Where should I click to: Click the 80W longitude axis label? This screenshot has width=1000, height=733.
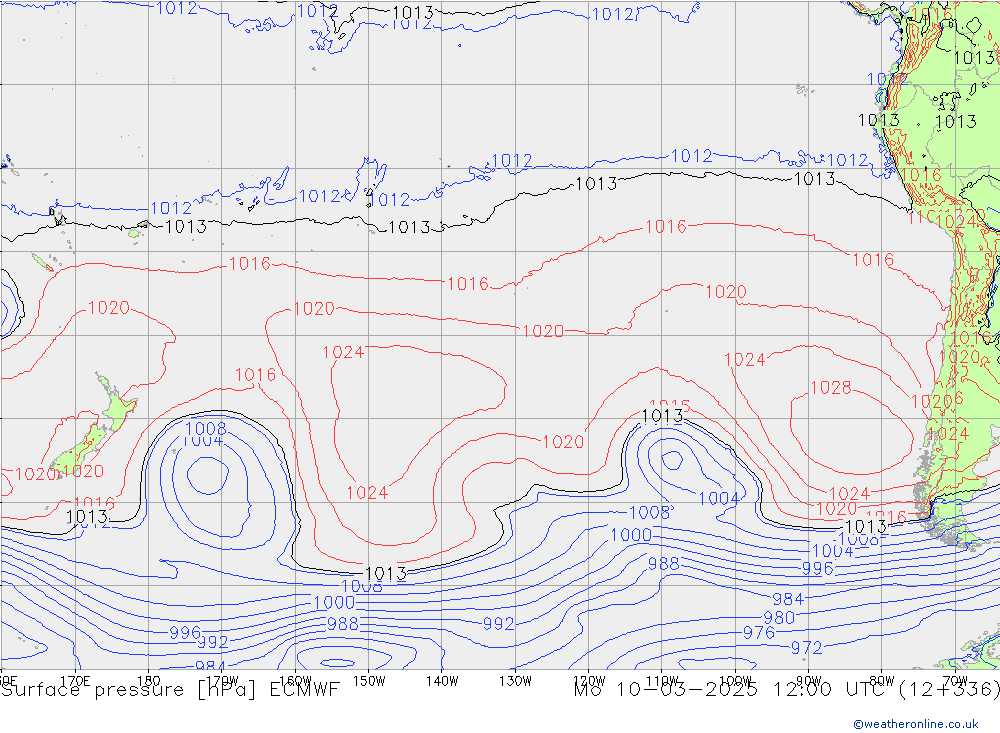[882, 681]
